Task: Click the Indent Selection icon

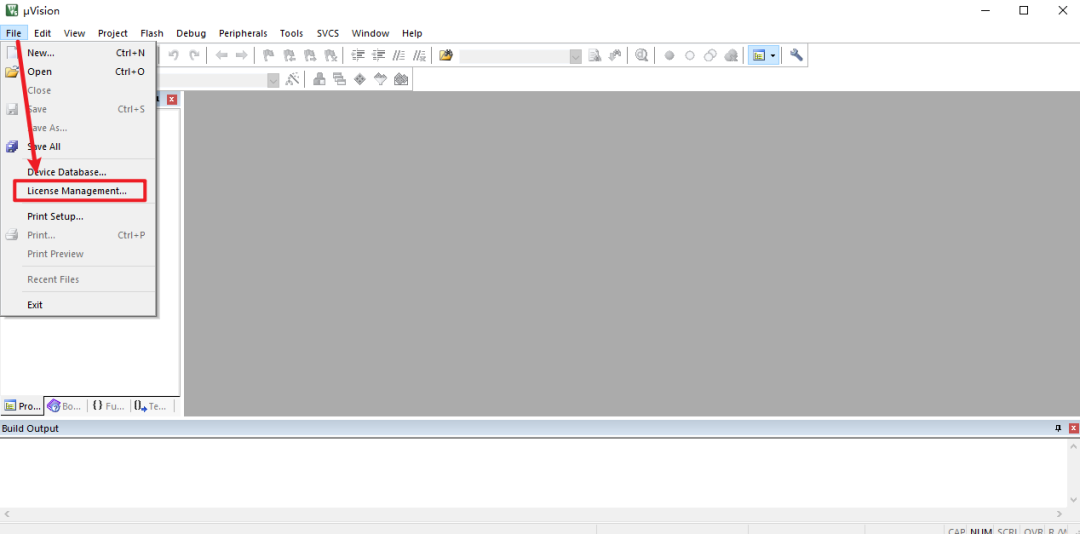Action: pos(358,55)
